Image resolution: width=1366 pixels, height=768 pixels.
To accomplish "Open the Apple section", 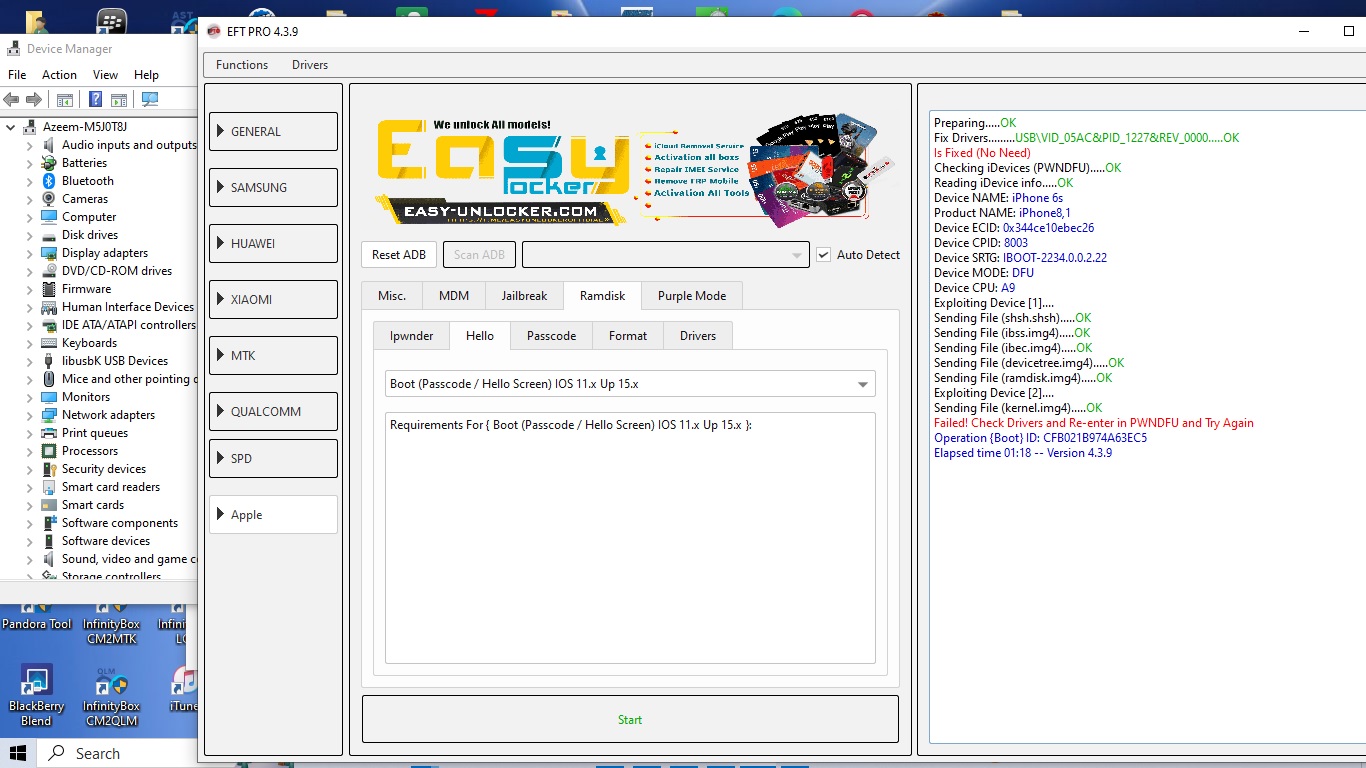I will [x=273, y=515].
